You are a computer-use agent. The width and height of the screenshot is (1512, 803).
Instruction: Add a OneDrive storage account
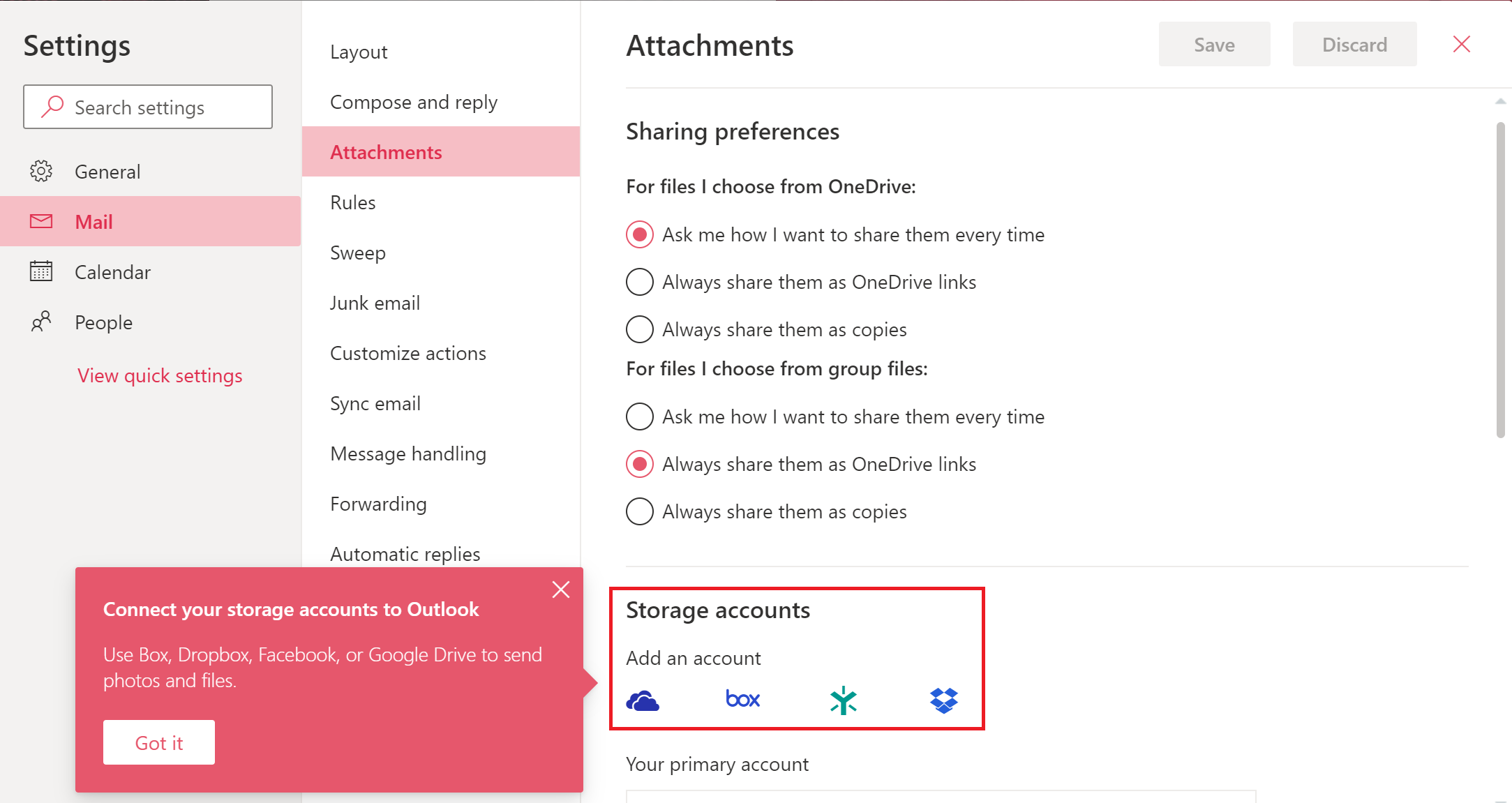click(643, 700)
